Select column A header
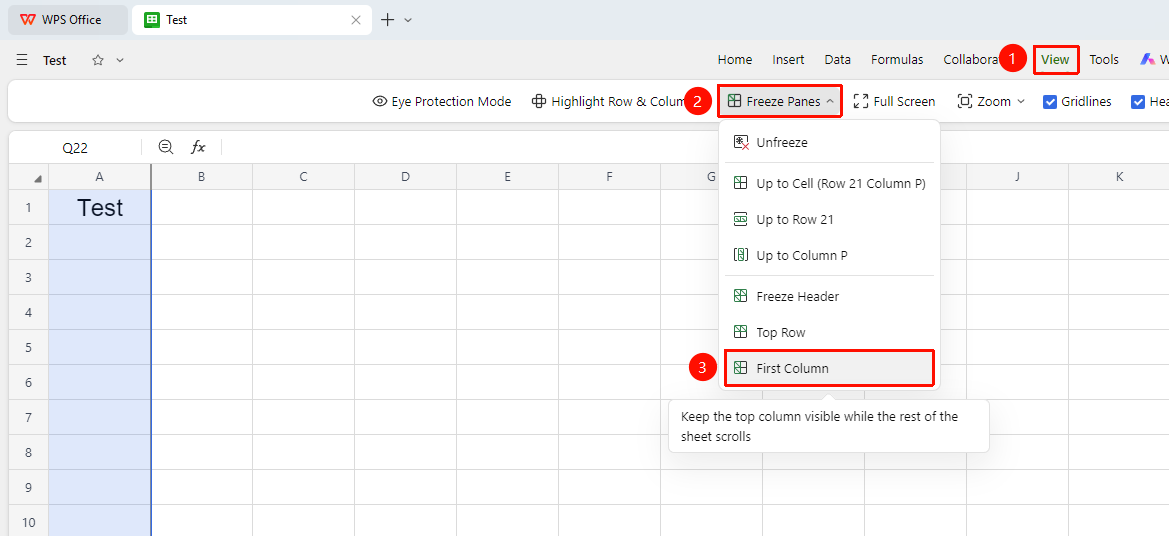 pos(100,177)
